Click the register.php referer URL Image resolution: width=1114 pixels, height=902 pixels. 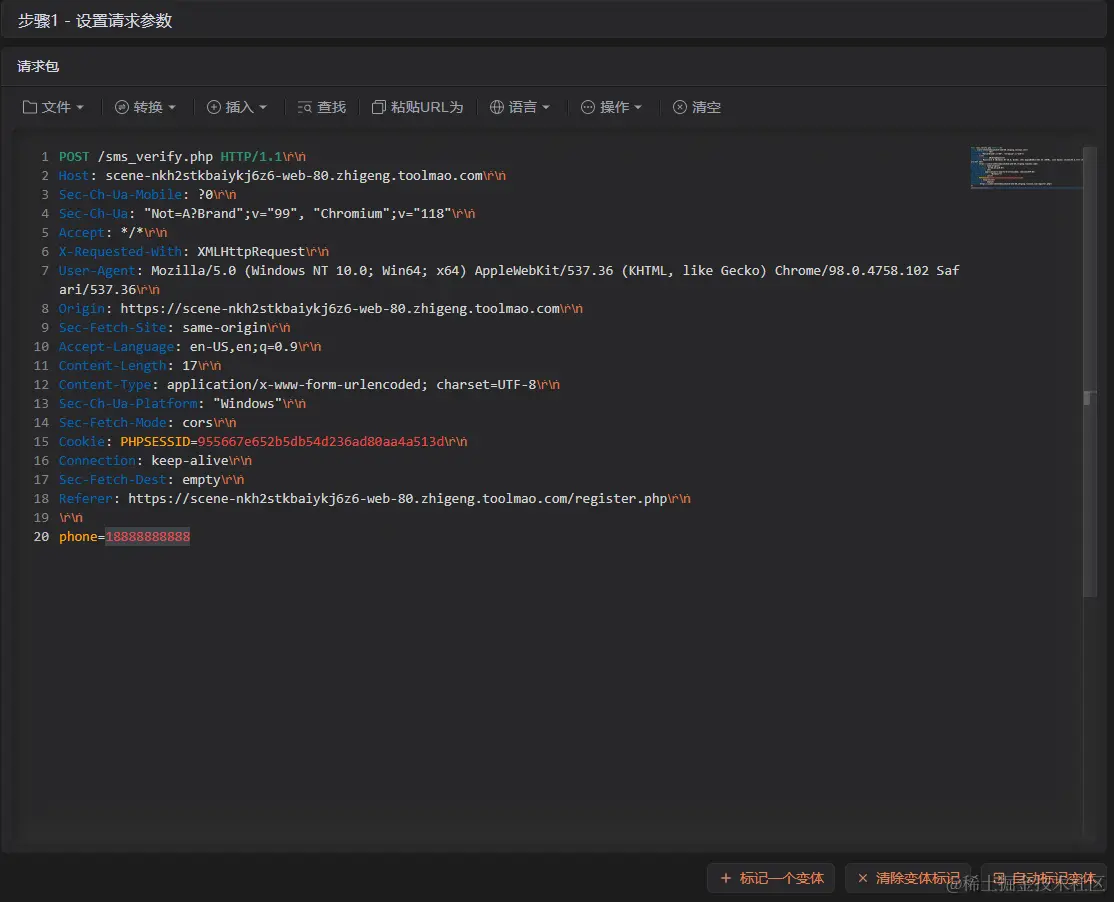[397, 499]
